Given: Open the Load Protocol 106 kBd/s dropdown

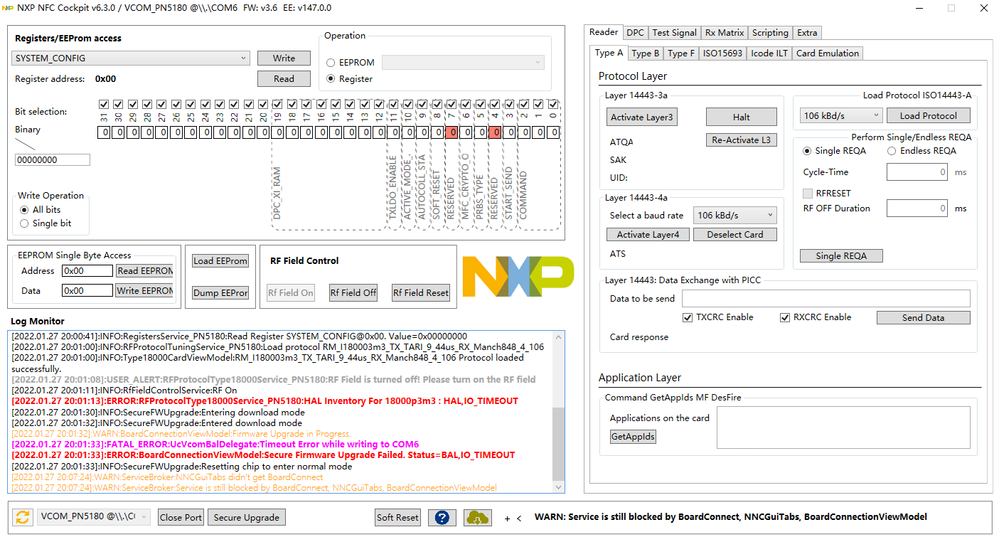Looking at the screenshot, I should 841,115.
